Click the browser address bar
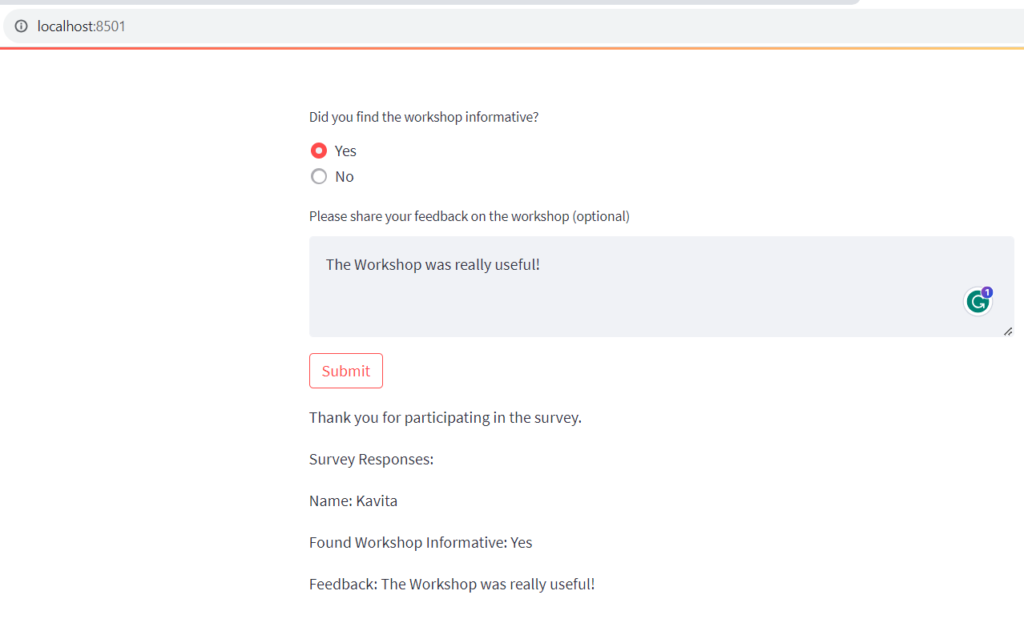The image size is (1024, 623). click(x=300, y=26)
